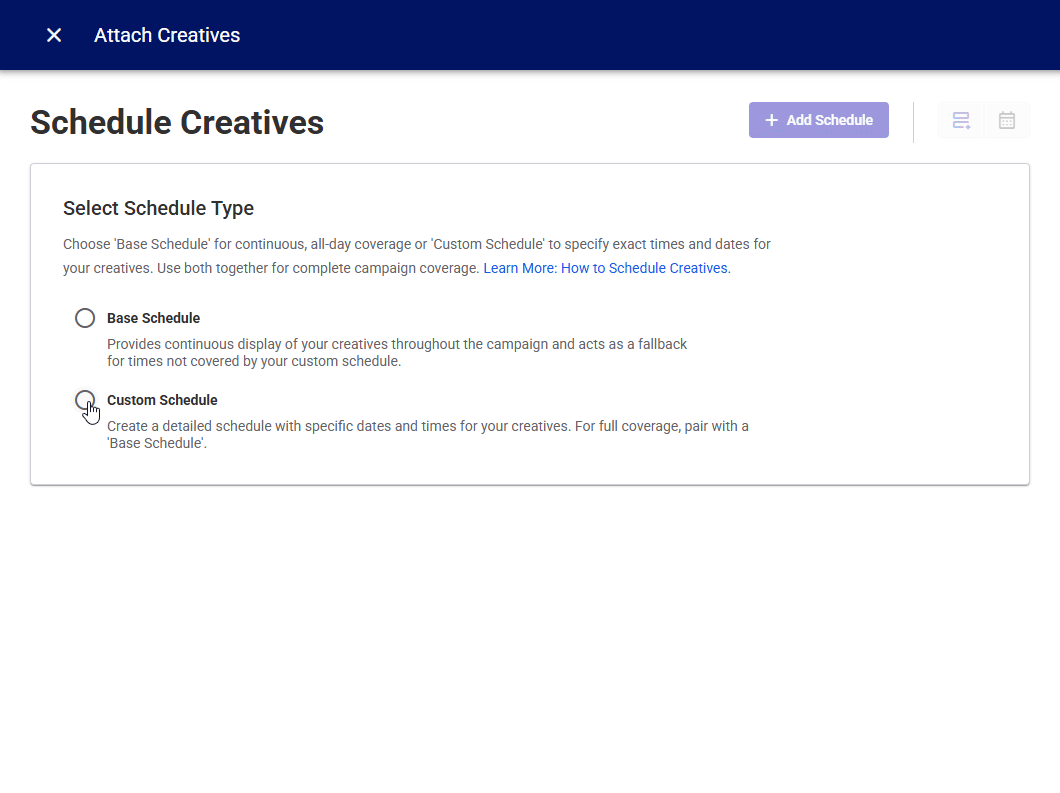1060x793 pixels.
Task: Click the 'Schedule Creatives' page heading
Action: (x=177, y=122)
